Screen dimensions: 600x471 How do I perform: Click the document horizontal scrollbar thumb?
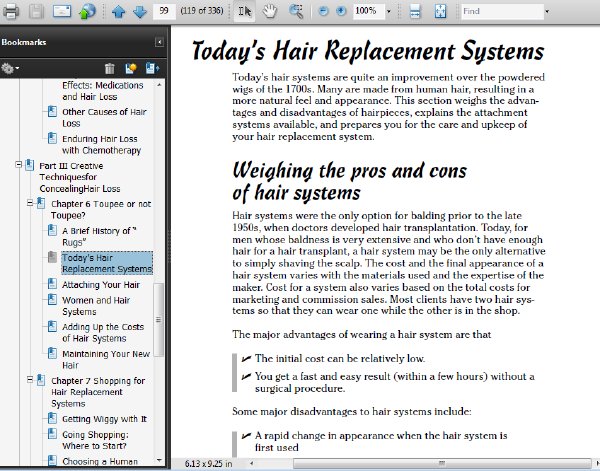[x=441, y=463]
